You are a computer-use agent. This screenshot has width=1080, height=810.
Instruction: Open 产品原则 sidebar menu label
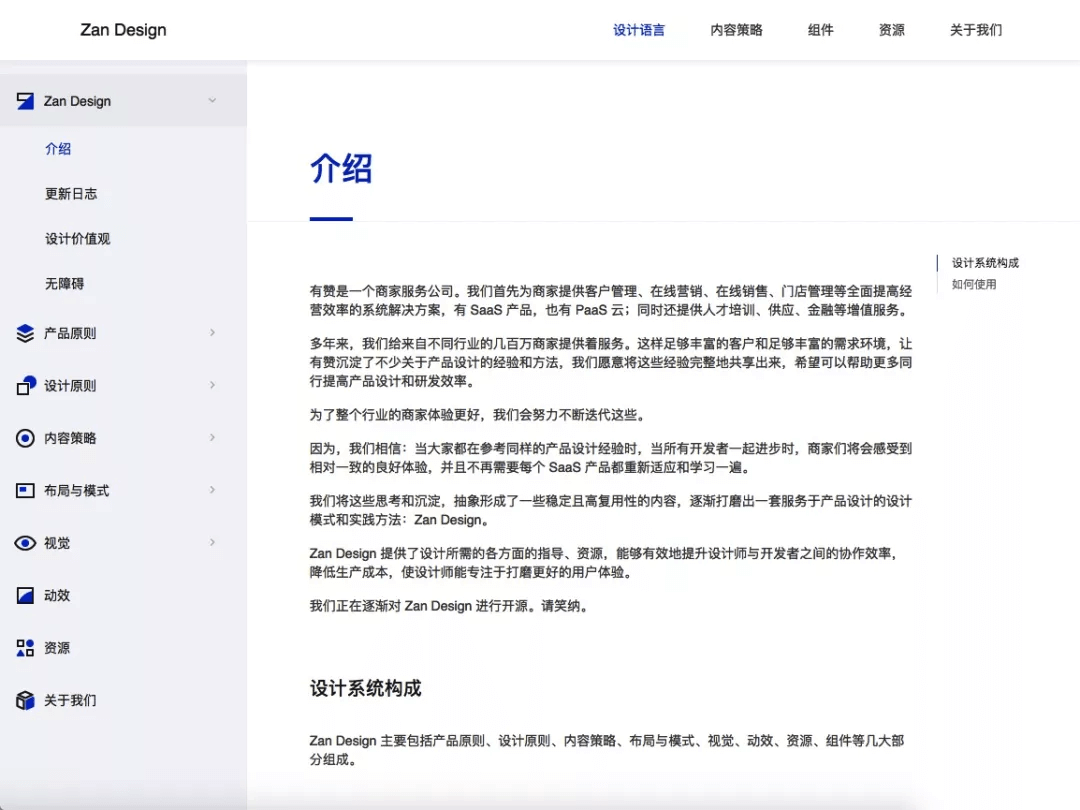(70, 333)
